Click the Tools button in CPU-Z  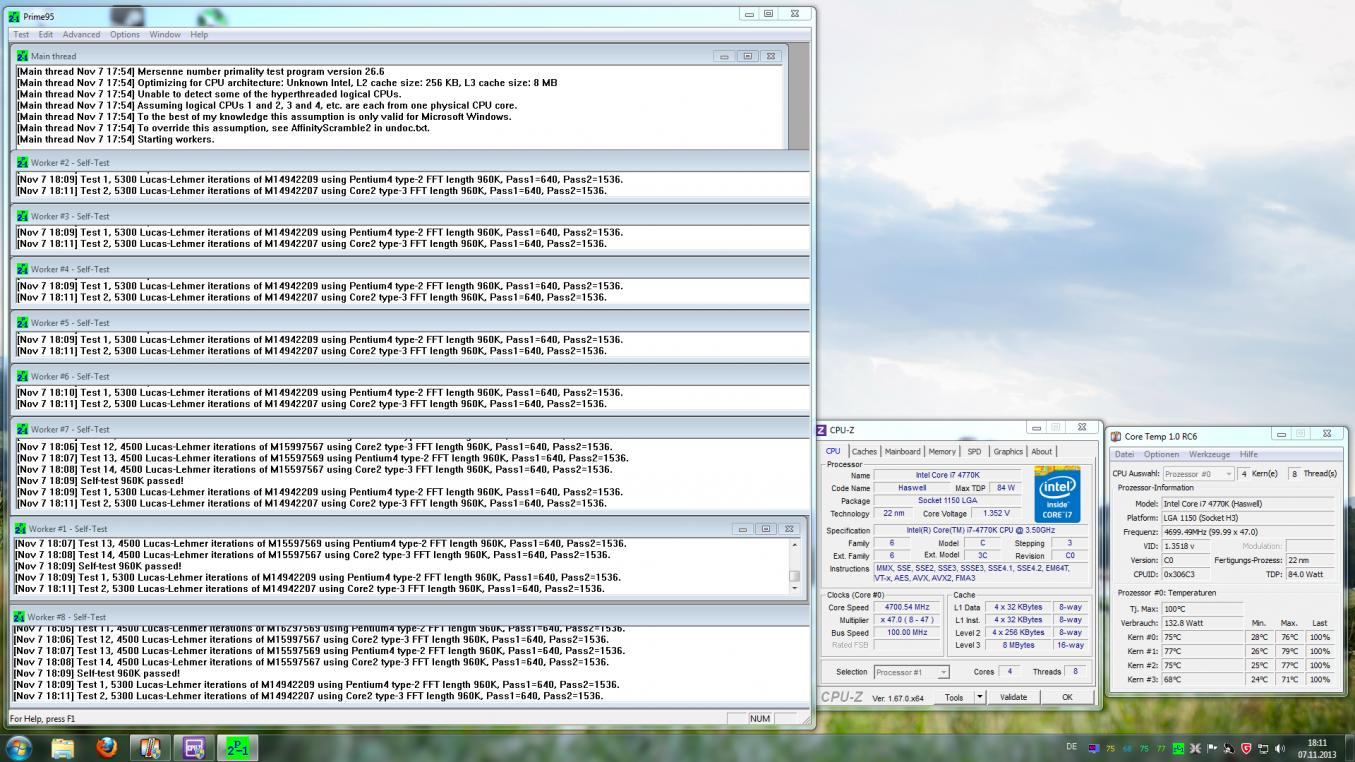pyautogui.click(x=954, y=697)
